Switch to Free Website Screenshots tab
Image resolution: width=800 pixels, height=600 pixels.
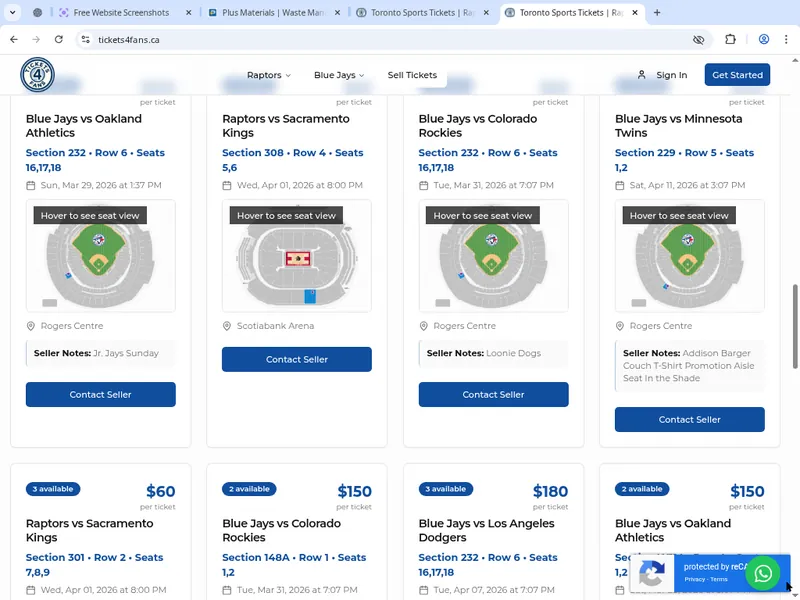tap(121, 13)
